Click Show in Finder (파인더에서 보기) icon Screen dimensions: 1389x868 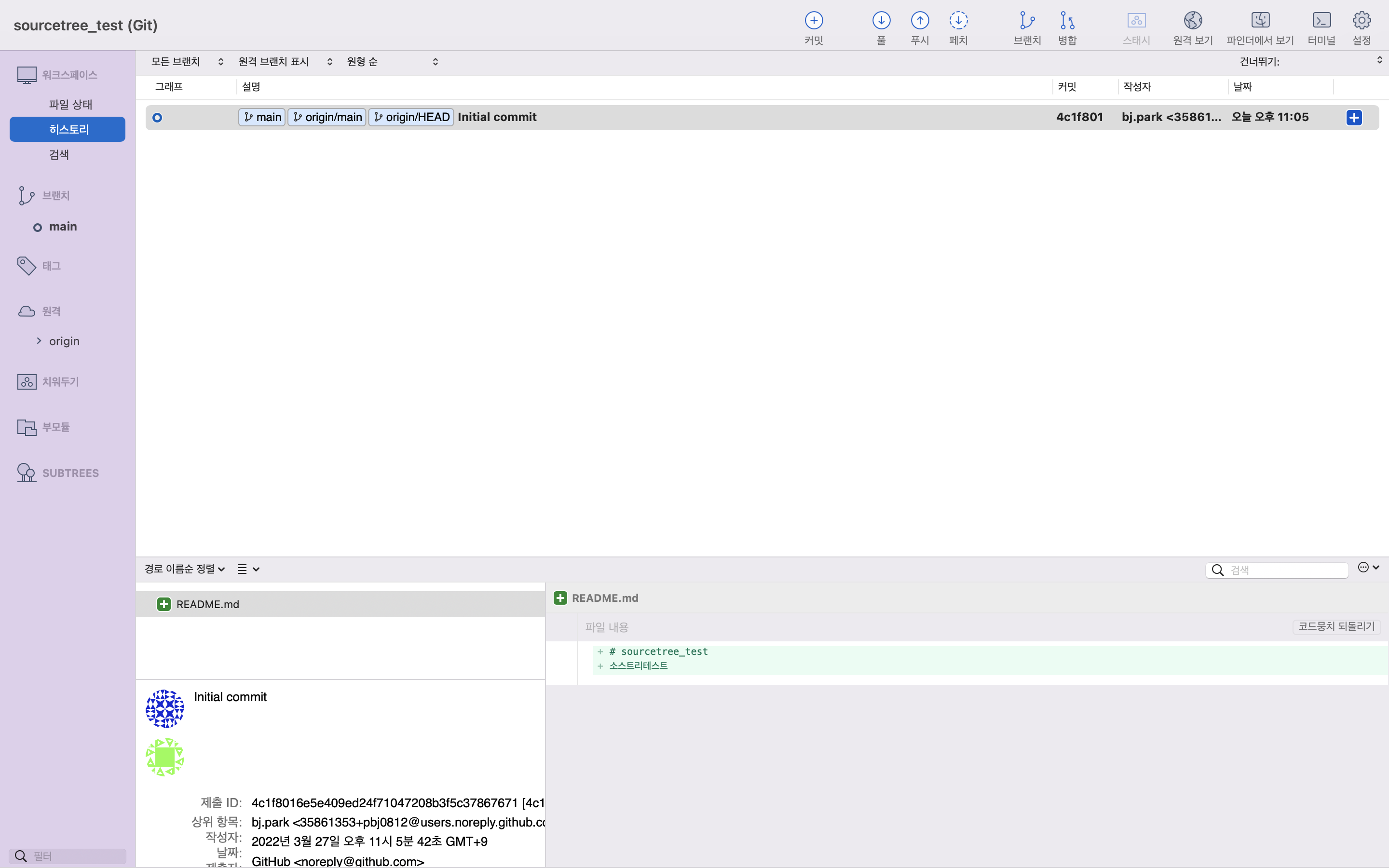(1260, 21)
